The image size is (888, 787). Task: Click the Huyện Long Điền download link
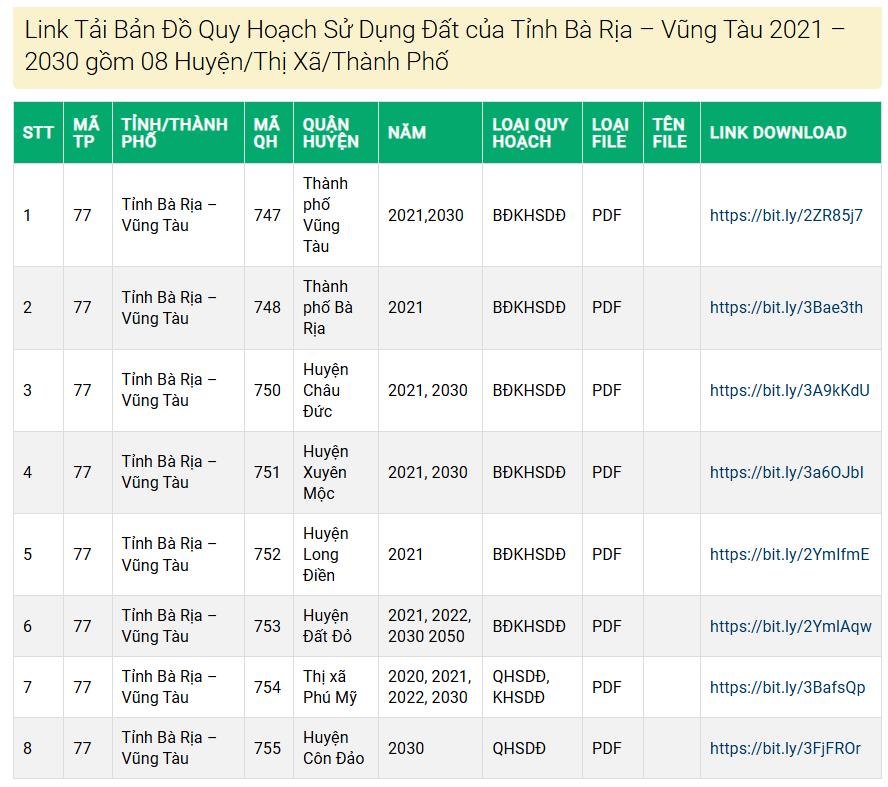coord(789,554)
